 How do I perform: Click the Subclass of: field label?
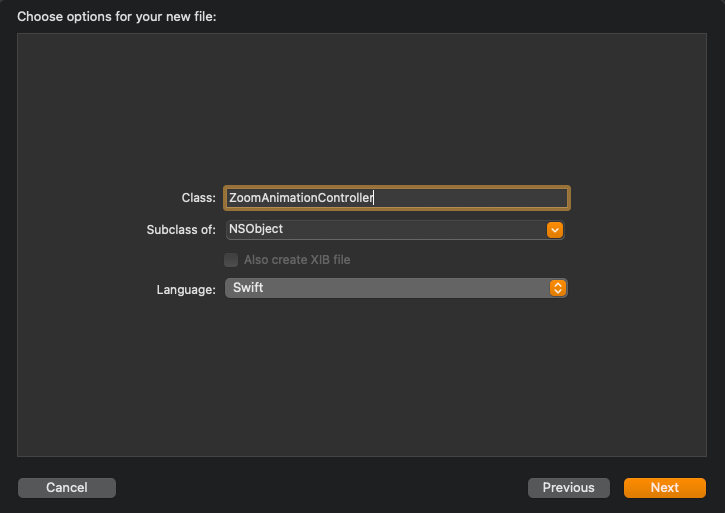[x=181, y=230]
